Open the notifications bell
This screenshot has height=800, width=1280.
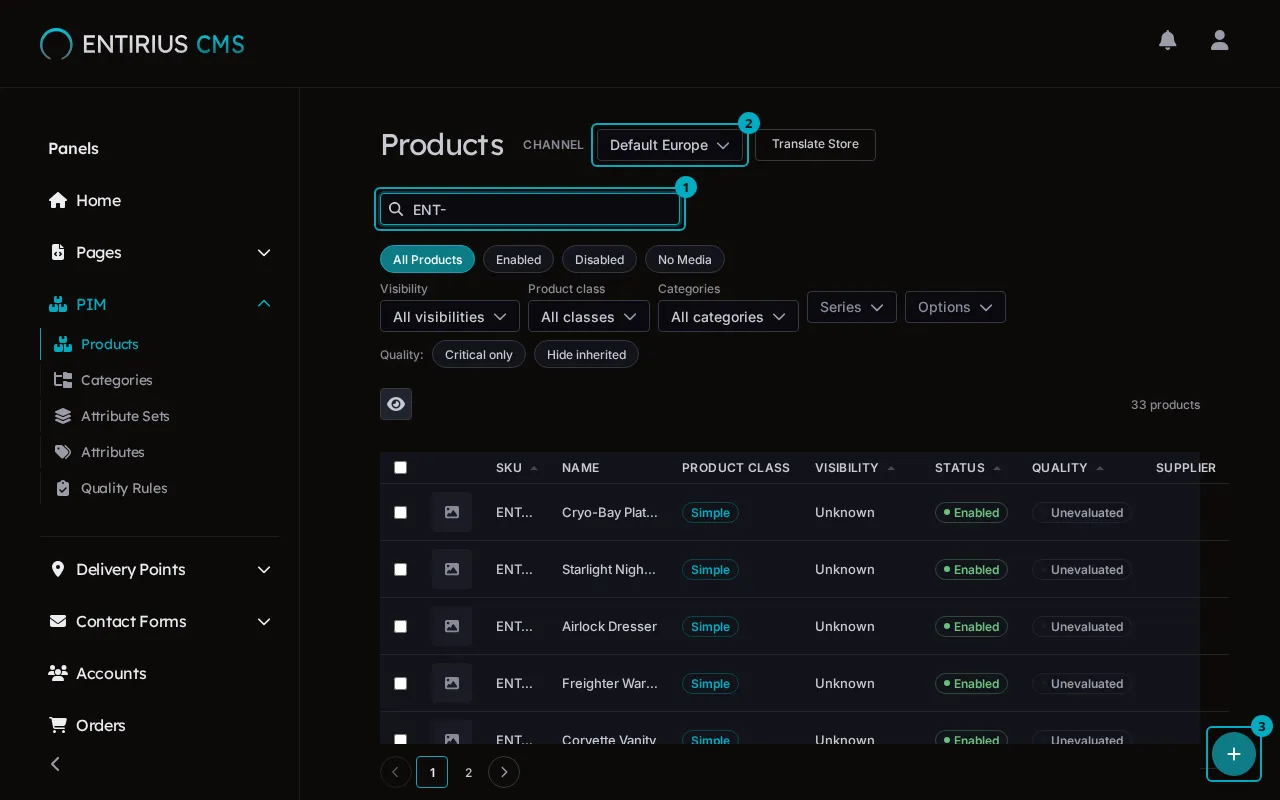pos(1167,40)
